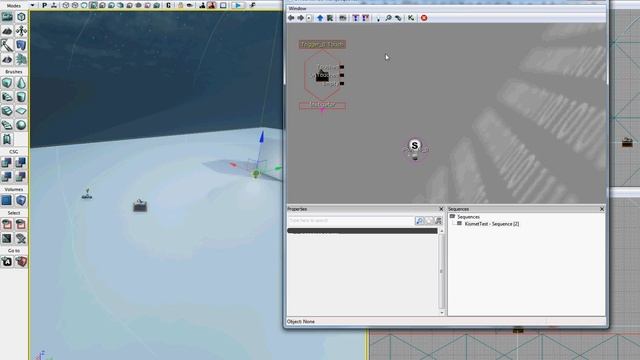Click the first blue T hide connectors icon
The image size is (640, 360).
pyautogui.click(x=356, y=18)
